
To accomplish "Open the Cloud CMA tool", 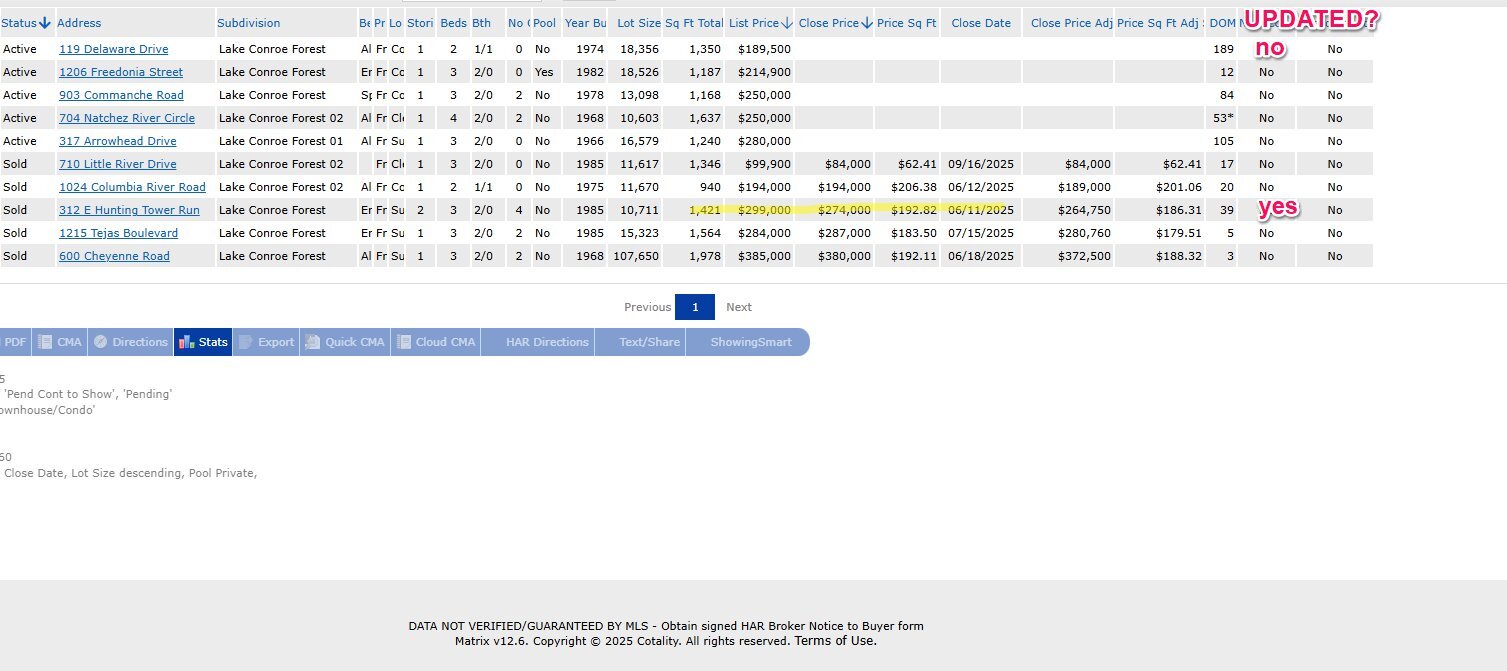I will click(x=436, y=342).
